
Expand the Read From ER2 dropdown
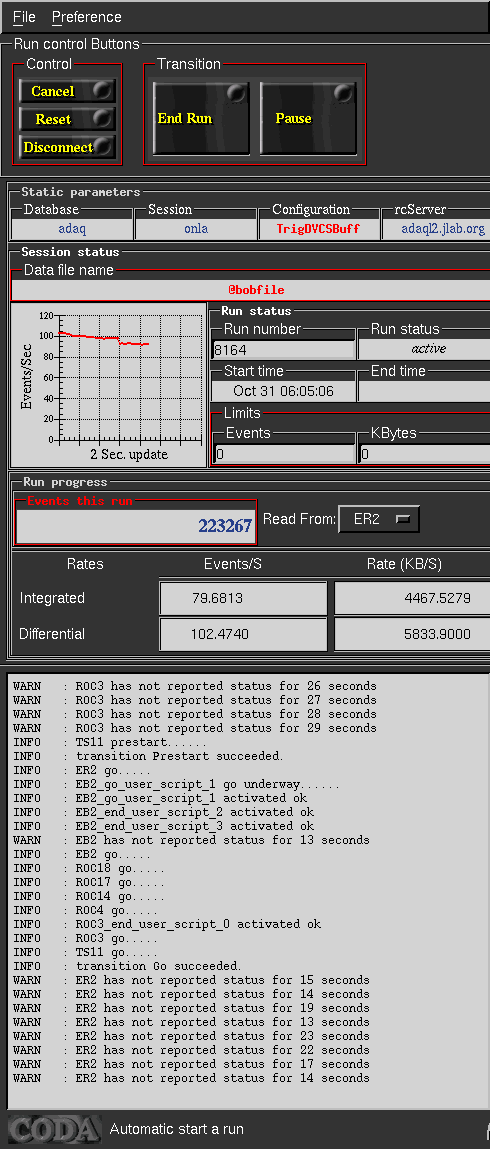379,520
